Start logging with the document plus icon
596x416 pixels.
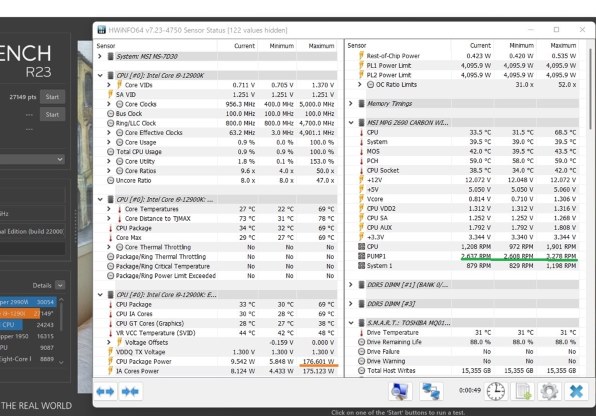[523, 391]
